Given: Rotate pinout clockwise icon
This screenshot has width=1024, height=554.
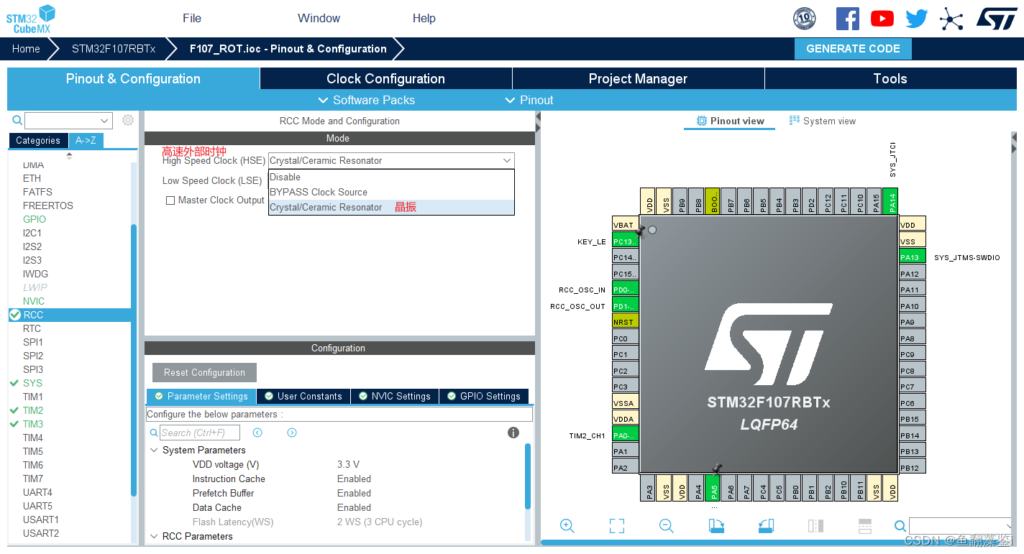Looking at the screenshot, I should point(716,526).
